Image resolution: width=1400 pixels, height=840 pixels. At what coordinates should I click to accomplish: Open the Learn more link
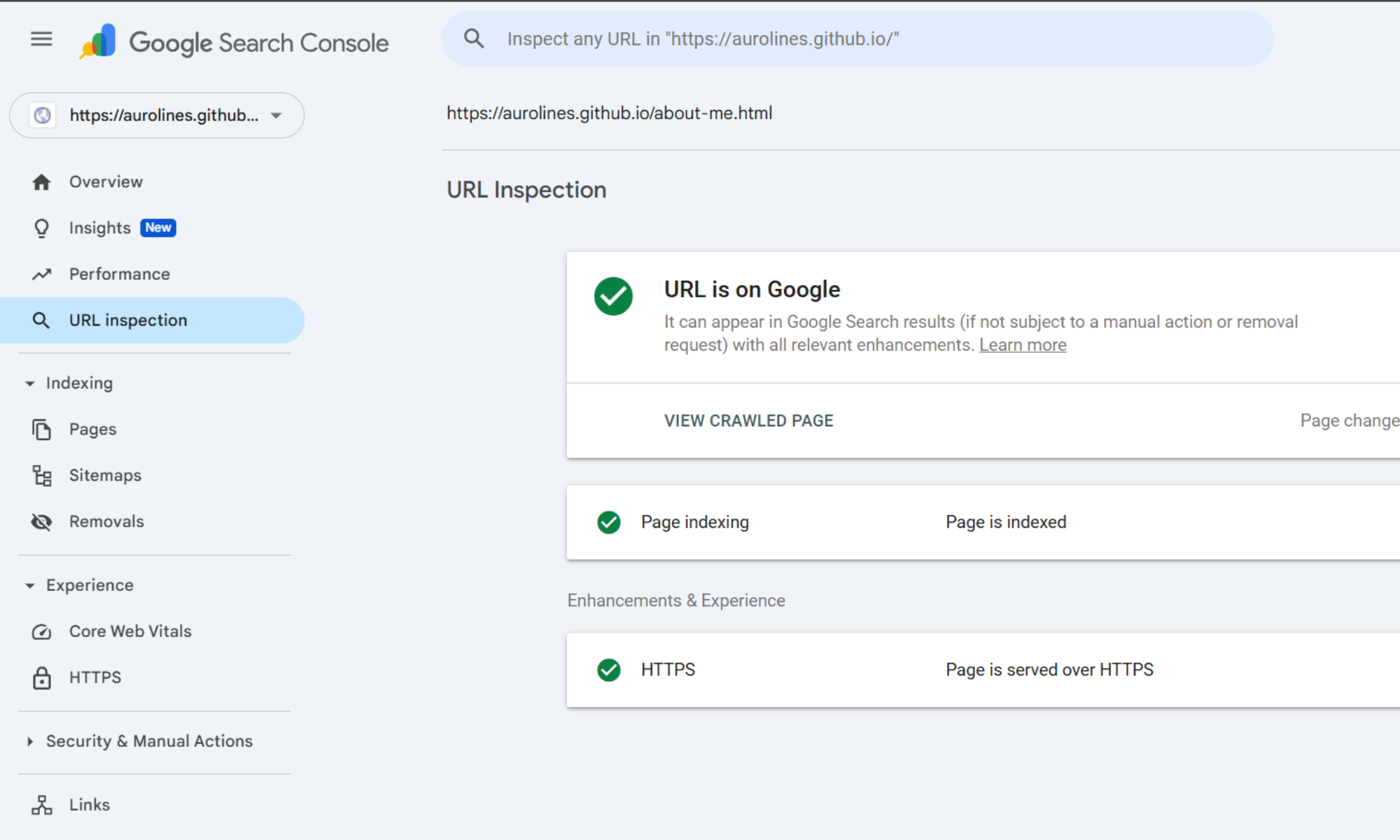[x=1023, y=344]
